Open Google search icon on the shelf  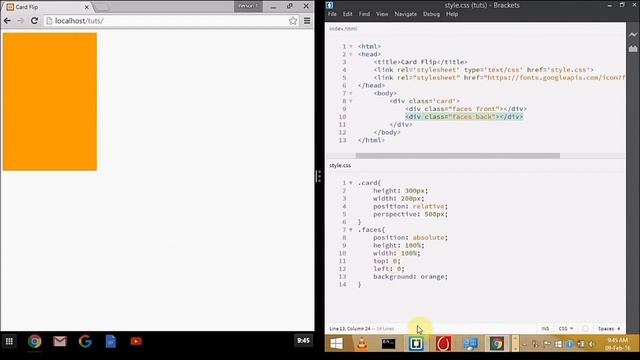(85, 341)
